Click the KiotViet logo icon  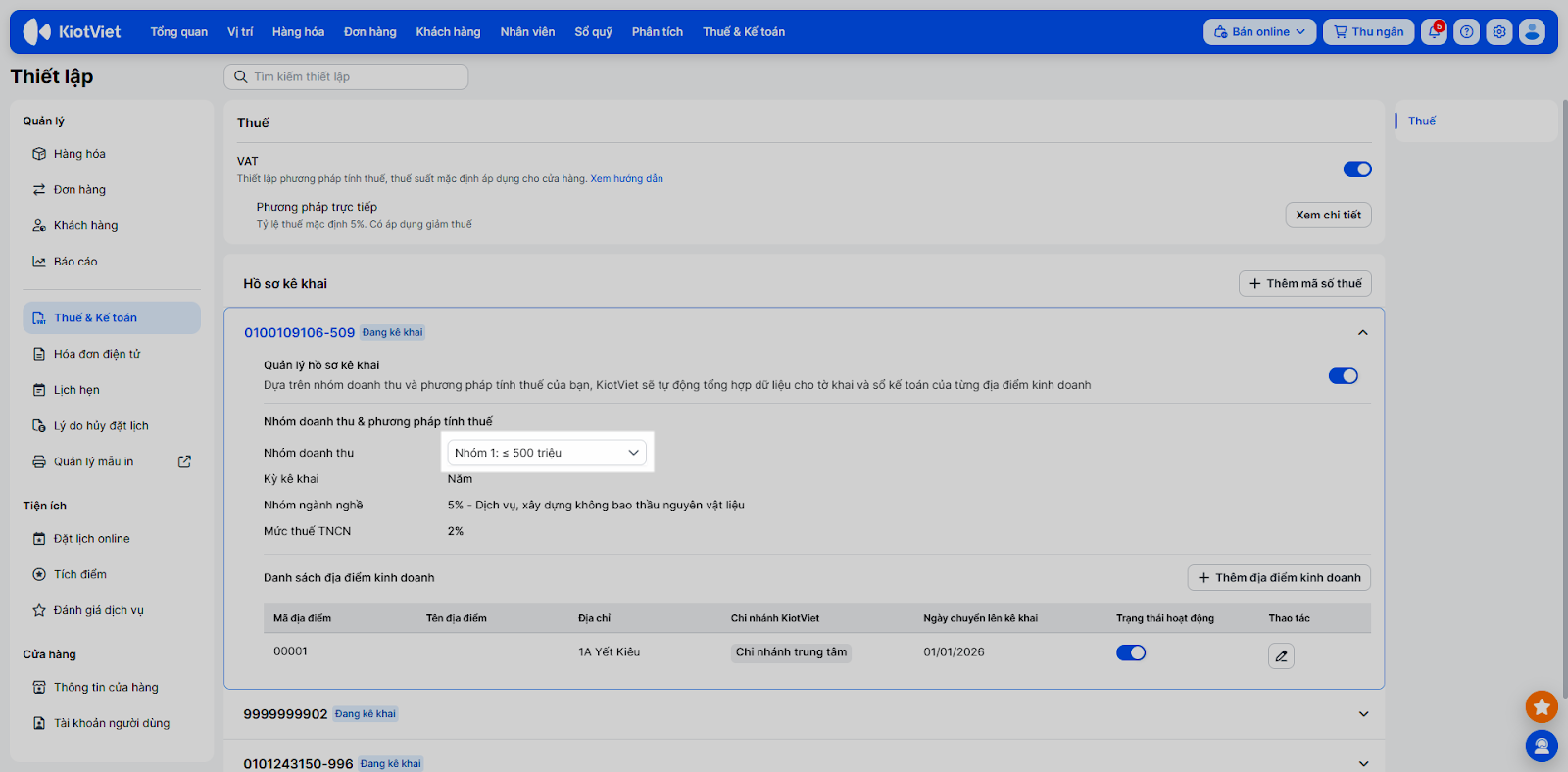[36, 32]
